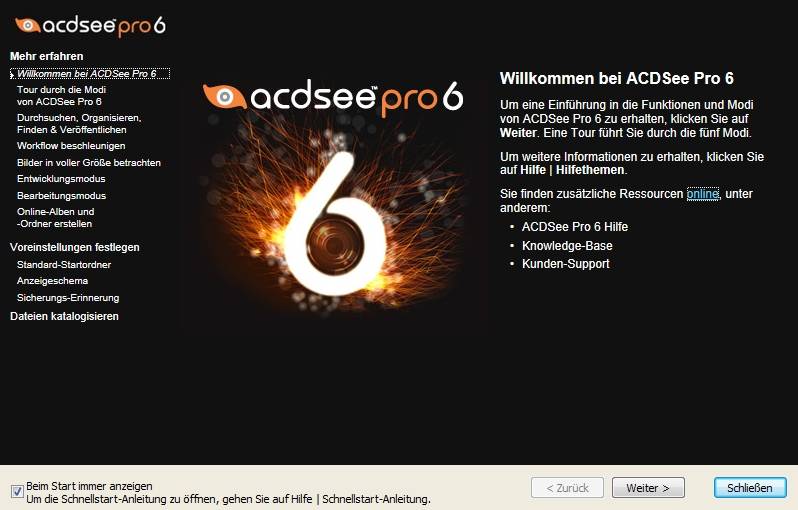Open 'Sicherungs-Erinnerung' setting
Screen dimensions: 798x510
(x=68, y=297)
